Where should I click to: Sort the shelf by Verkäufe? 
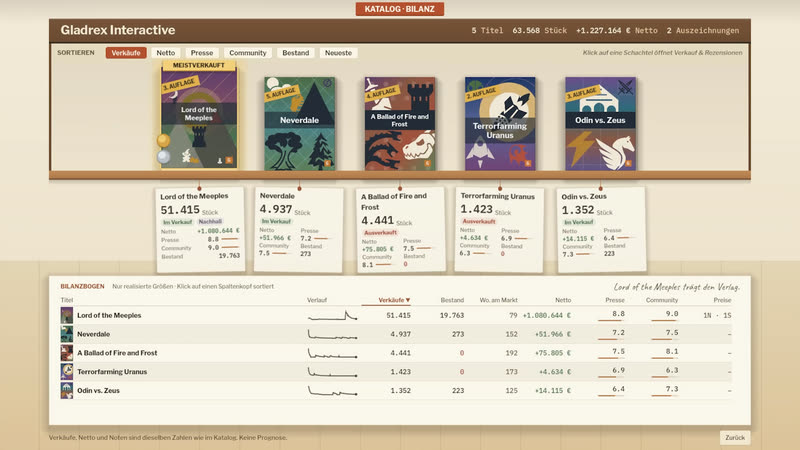[126, 53]
